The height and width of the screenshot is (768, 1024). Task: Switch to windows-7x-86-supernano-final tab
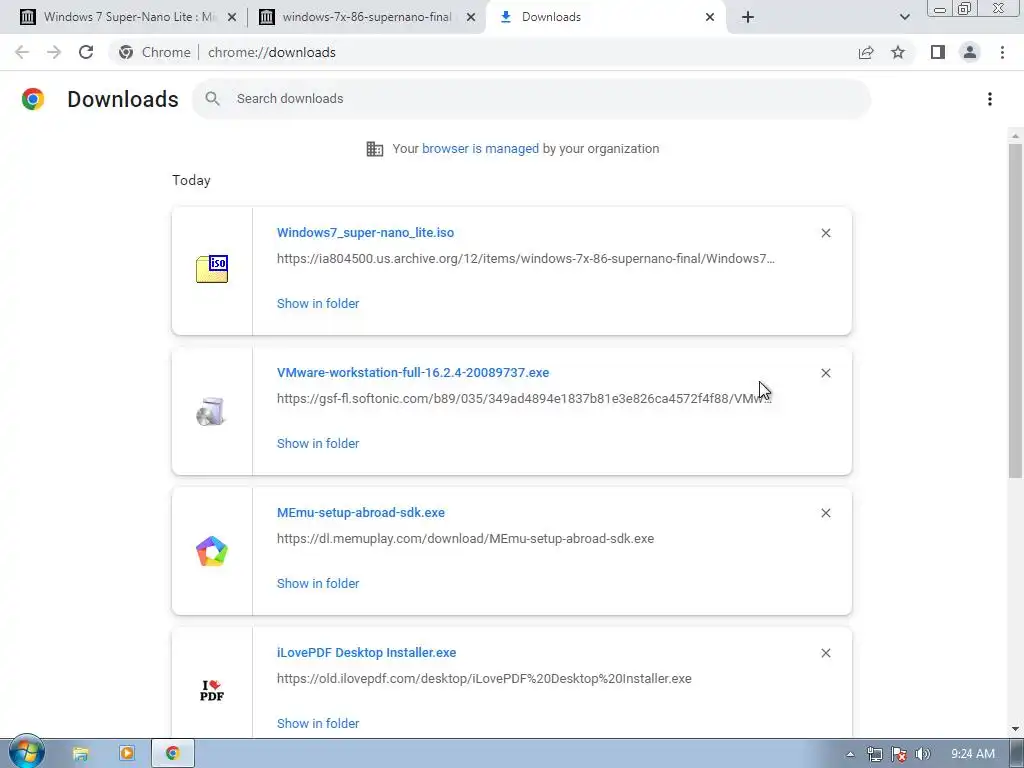click(x=366, y=17)
